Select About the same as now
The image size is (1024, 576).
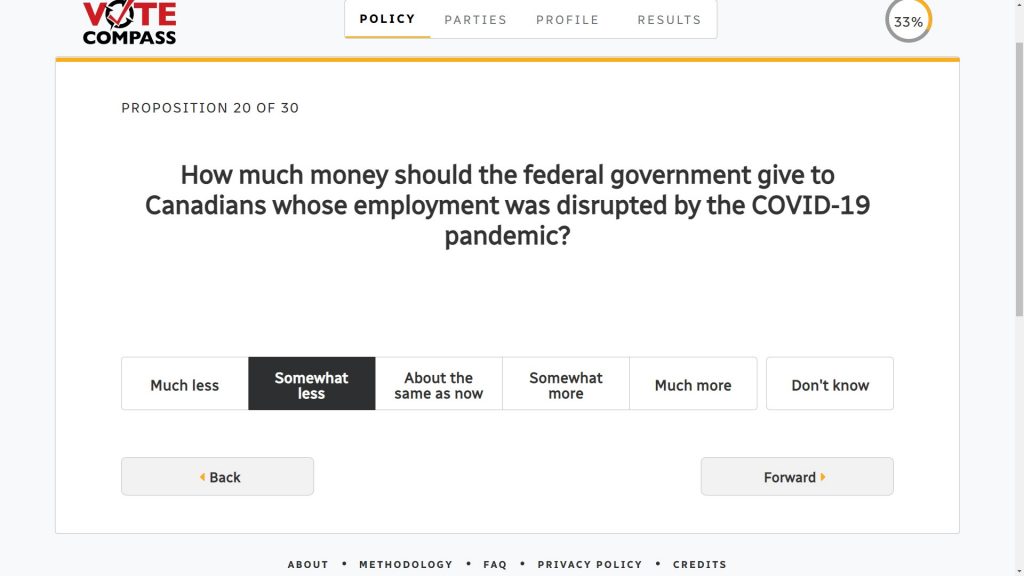pyautogui.click(x=438, y=384)
